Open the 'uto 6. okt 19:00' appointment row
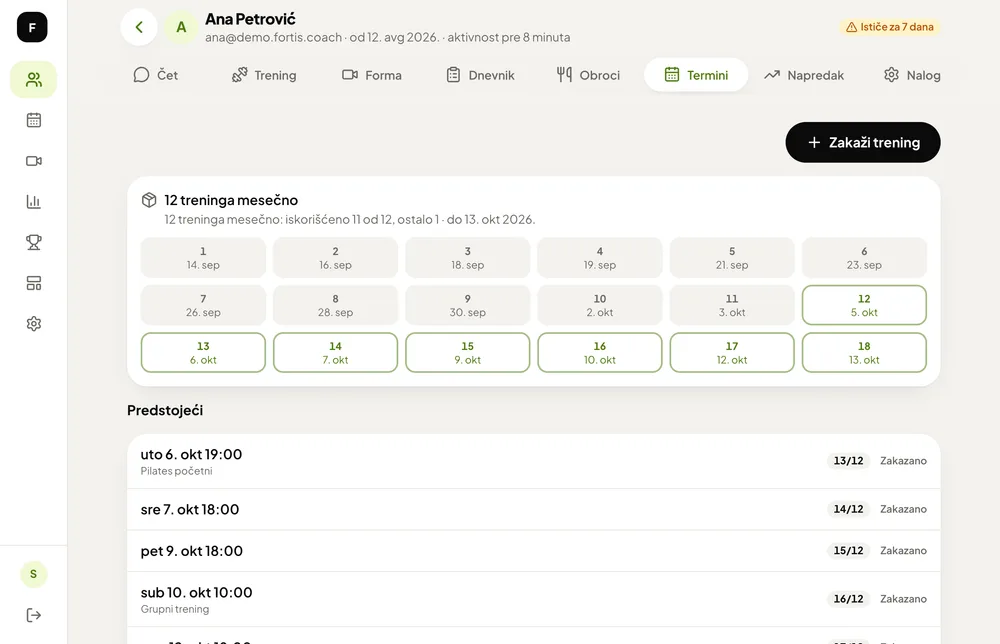 (x=534, y=462)
